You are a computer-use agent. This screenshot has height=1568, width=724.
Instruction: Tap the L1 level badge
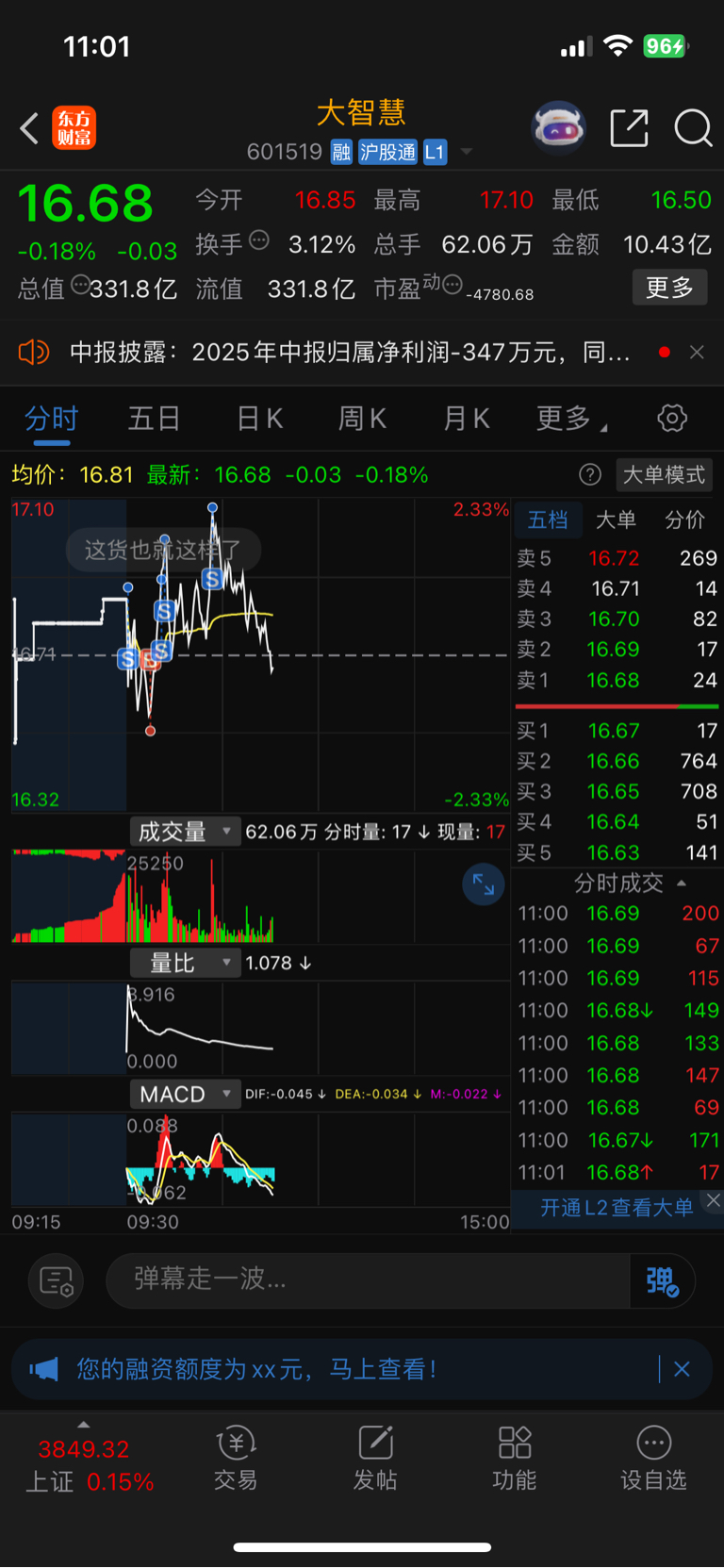(x=435, y=152)
